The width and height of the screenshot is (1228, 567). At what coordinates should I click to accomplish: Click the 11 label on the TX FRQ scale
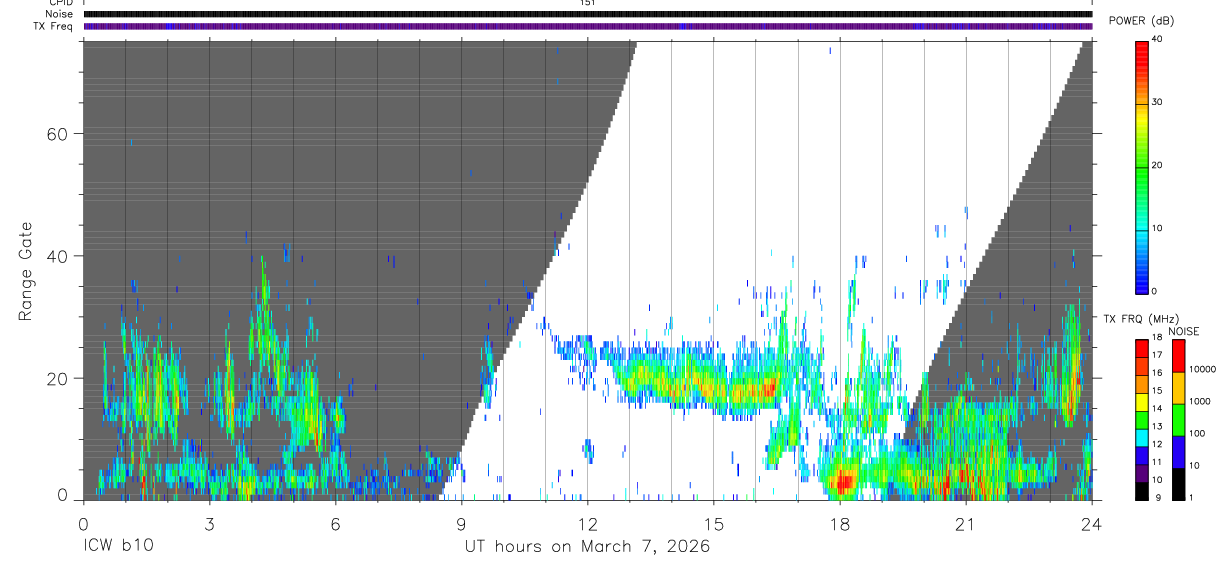point(1157,463)
